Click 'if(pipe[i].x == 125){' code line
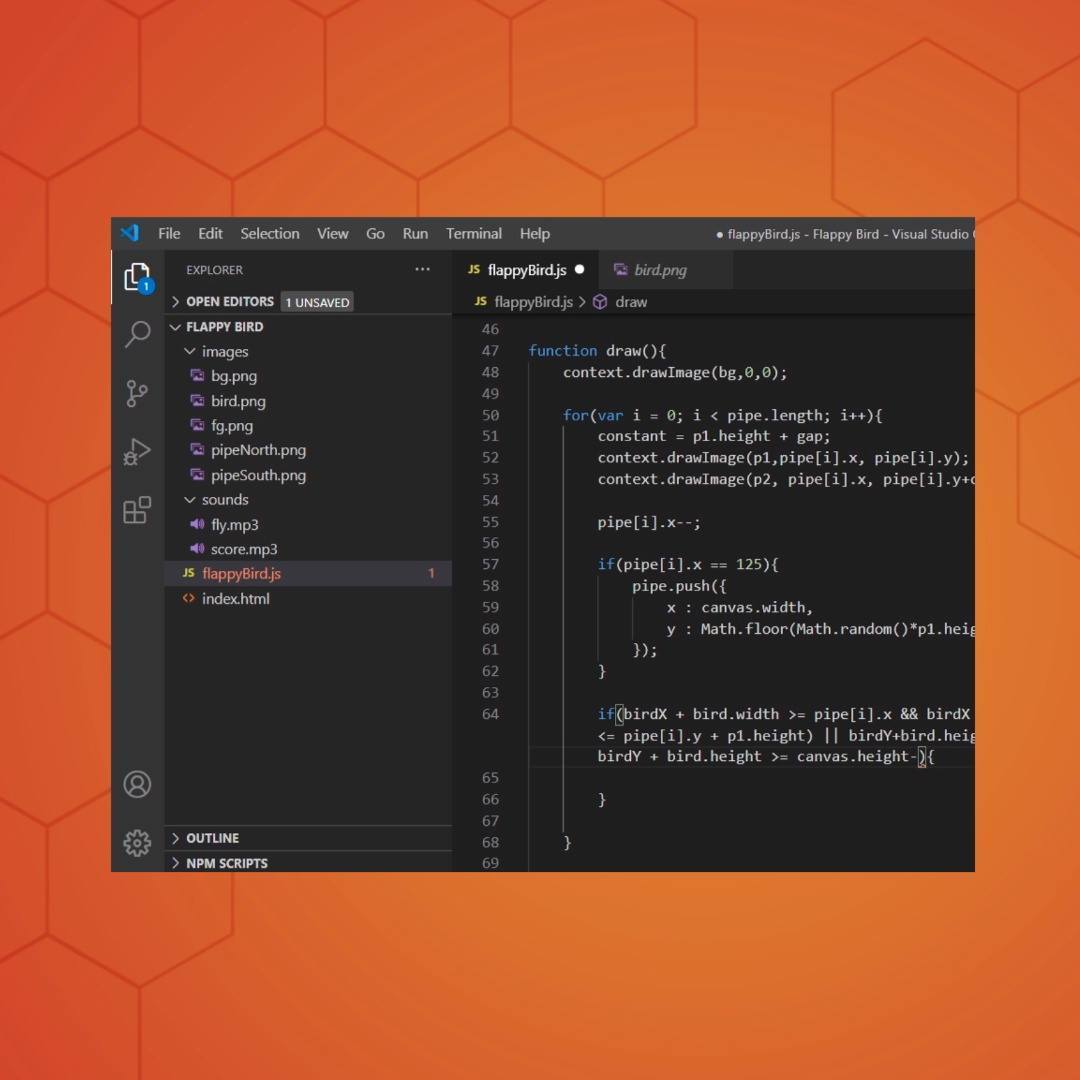The height and width of the screenshot is (1080, 1080). point(687,564)
